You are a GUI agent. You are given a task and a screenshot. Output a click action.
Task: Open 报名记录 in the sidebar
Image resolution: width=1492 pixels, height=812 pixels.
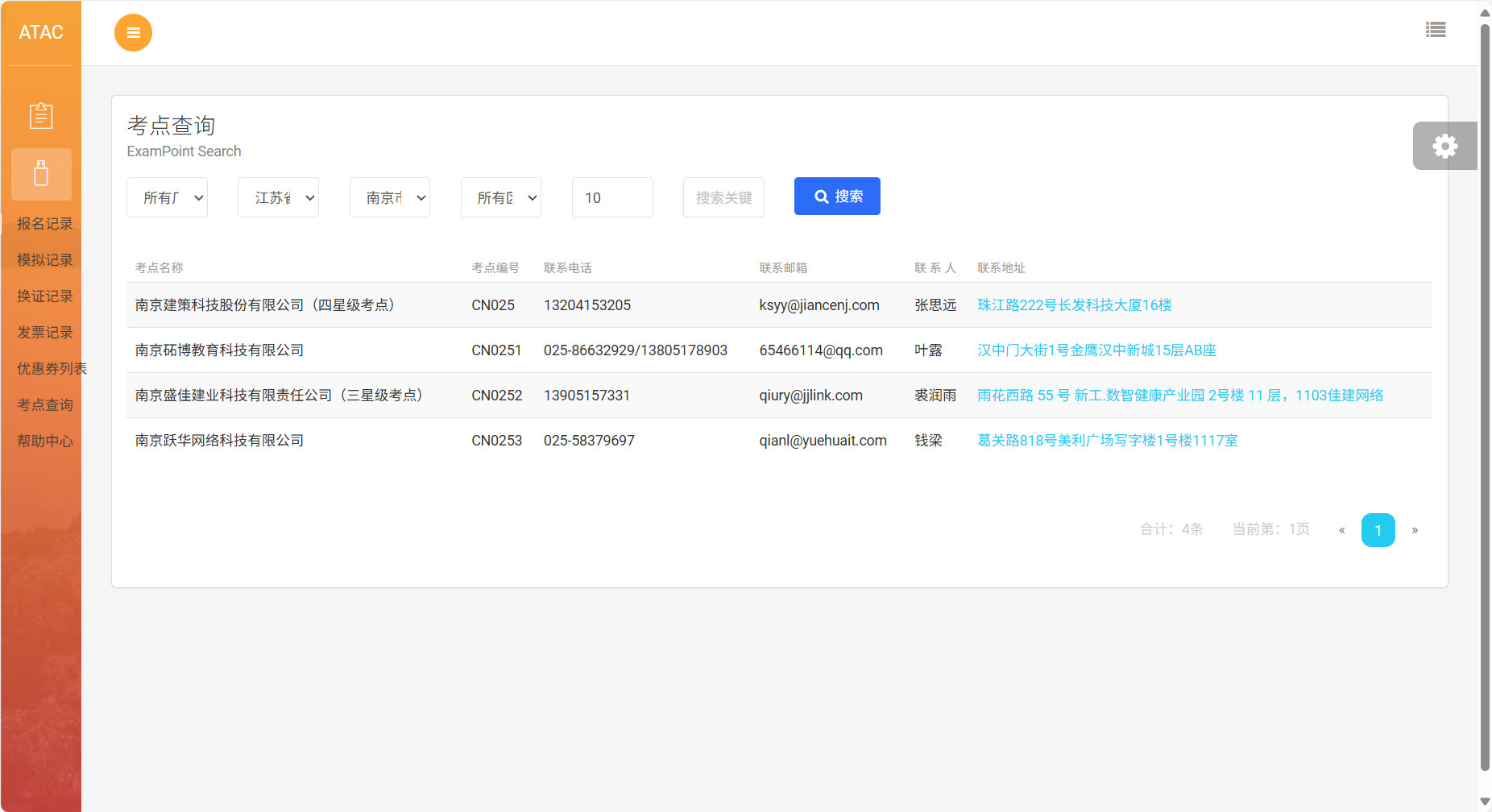click(x=45, y=224)
